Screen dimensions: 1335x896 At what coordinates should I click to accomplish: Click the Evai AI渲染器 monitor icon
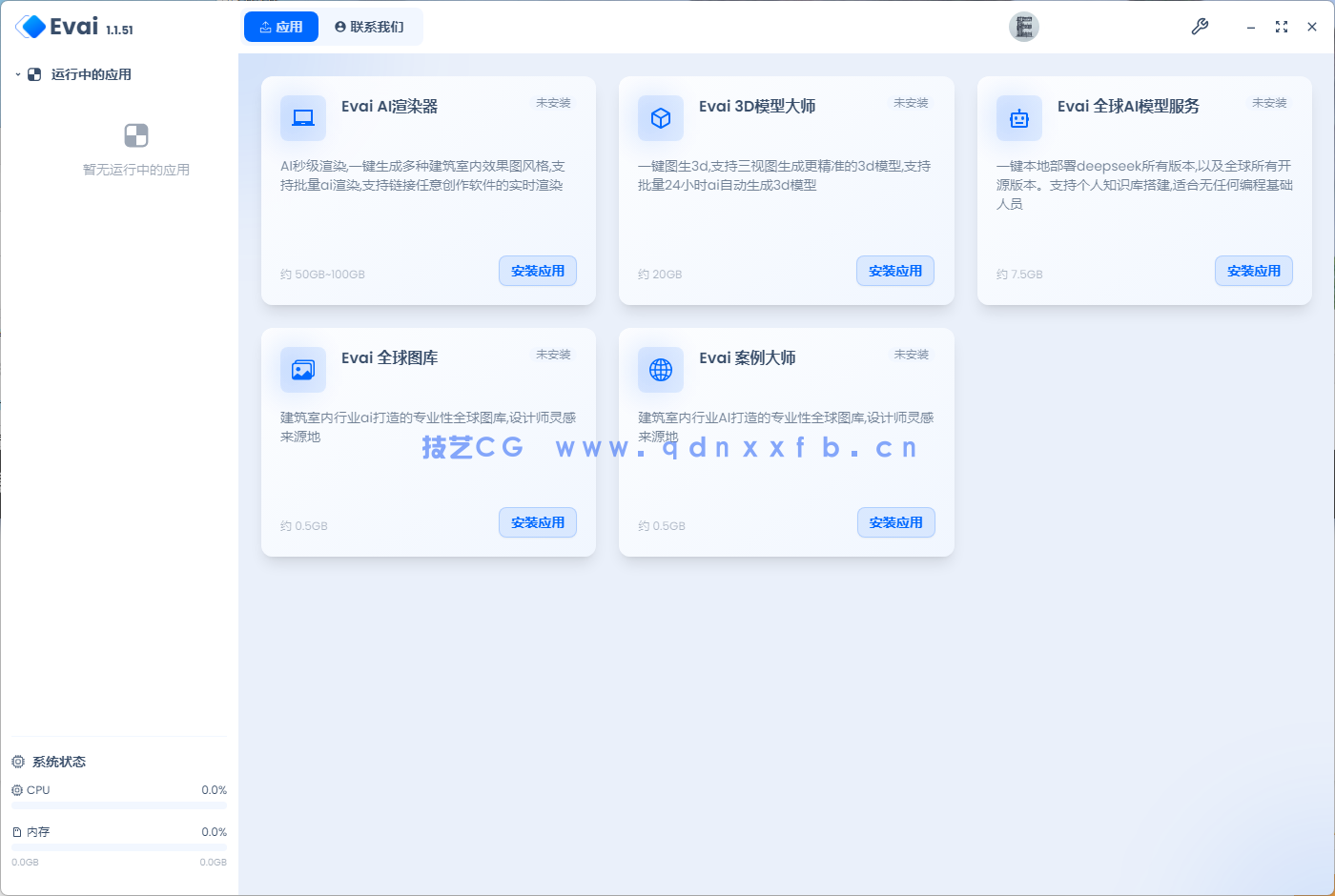(302, 118)
